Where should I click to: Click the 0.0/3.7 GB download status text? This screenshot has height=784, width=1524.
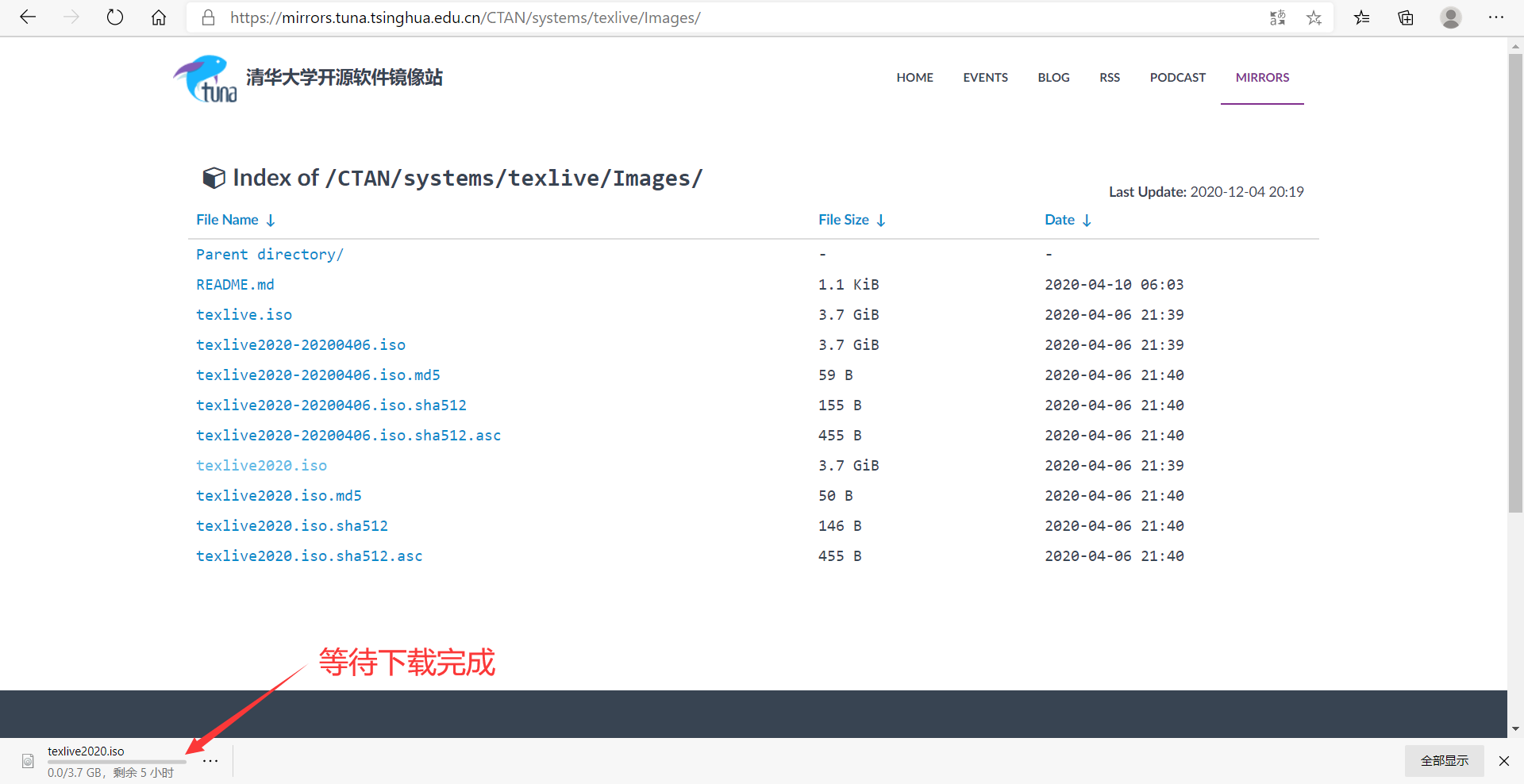(110, 773)
